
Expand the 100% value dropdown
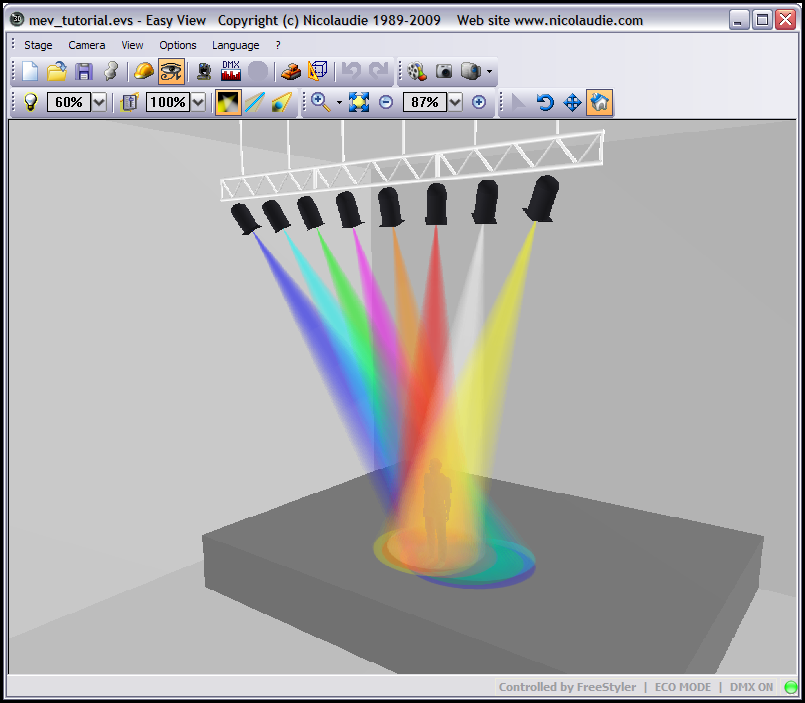[x=198, y=102]
